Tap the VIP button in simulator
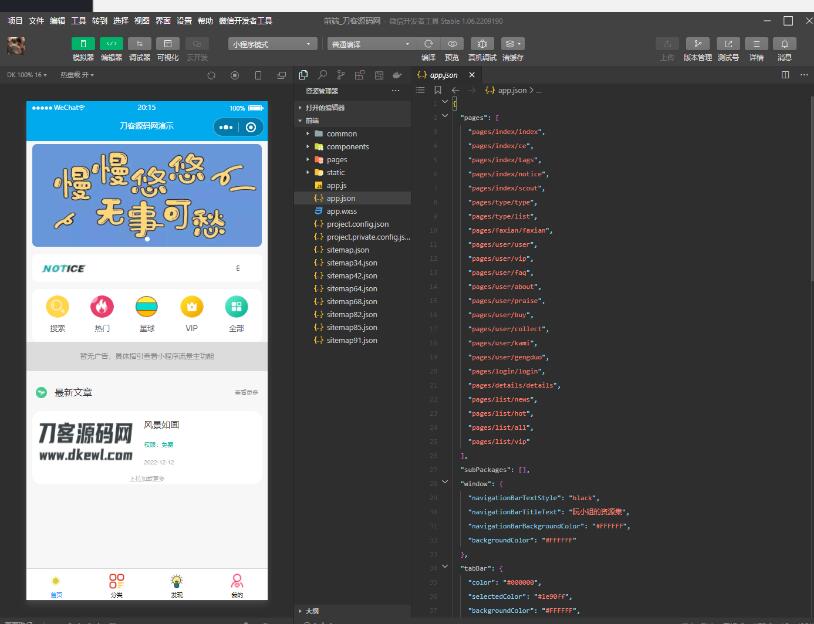Image resolution: width=814 pixels, height=624 pixels. click(191, 312)
